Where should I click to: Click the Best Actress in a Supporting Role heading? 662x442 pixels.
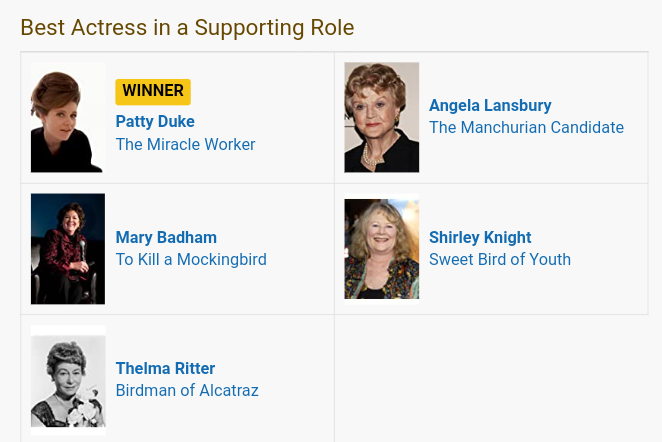tap(187, 27)
